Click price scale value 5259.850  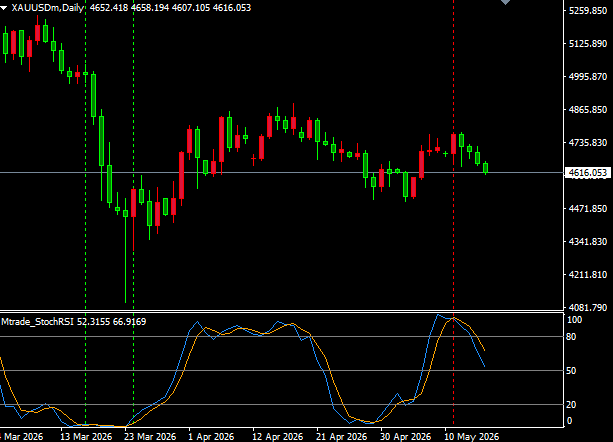588,11
